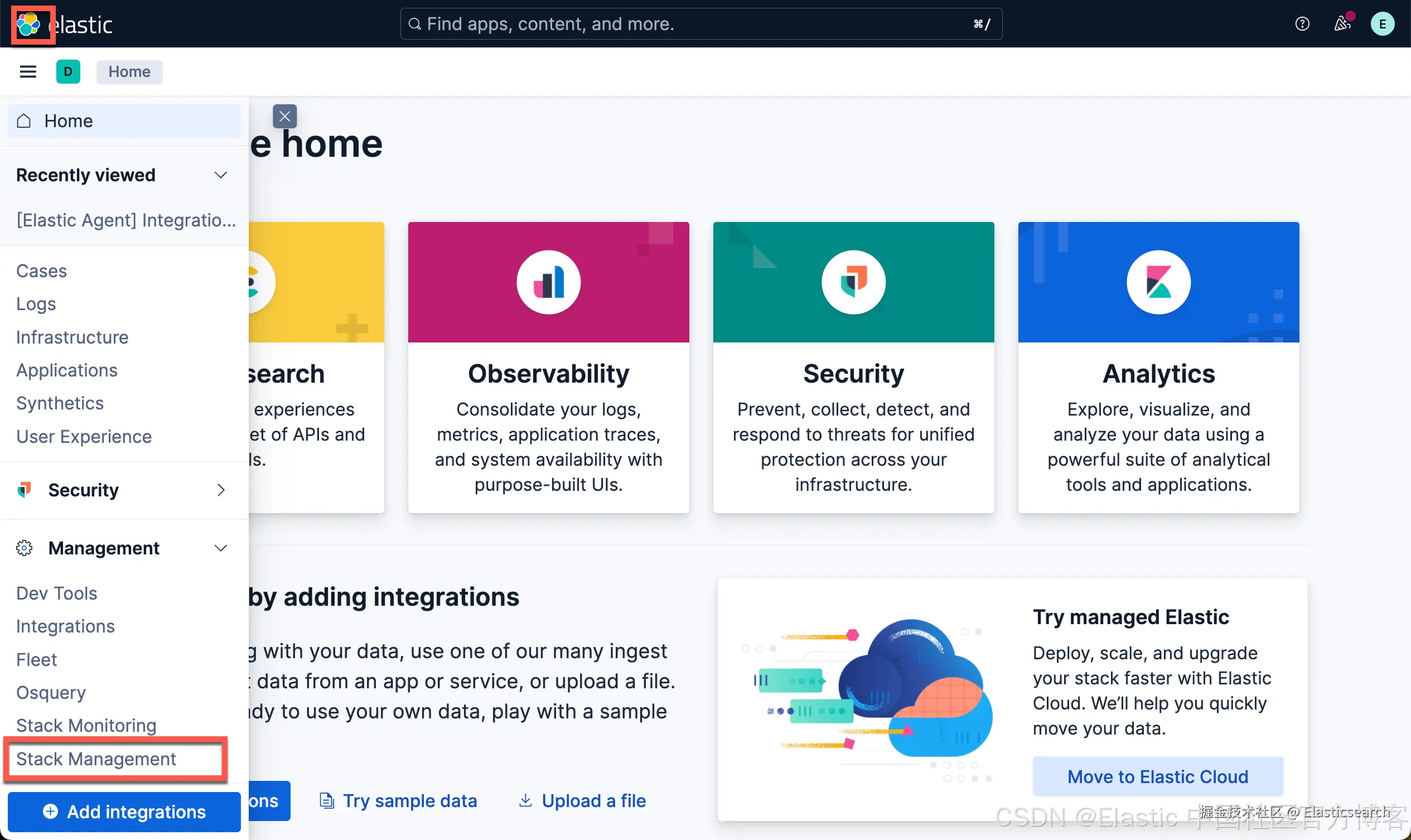Click the Upload a file download icon

(525, 800)
